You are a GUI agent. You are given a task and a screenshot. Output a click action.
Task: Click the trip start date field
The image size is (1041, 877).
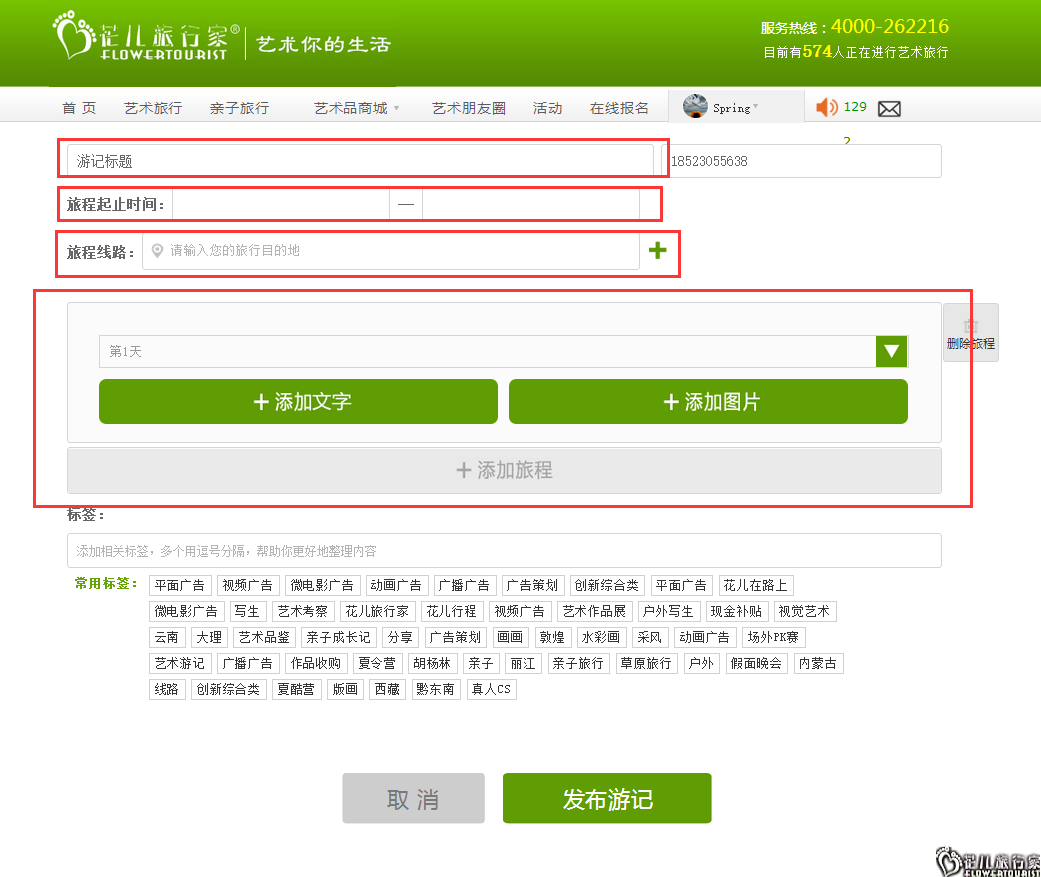(280, 205)
